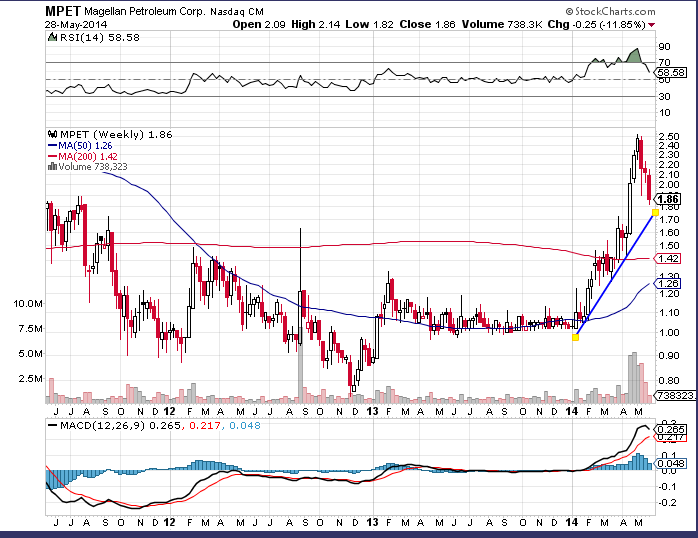Click the RSI indicator icon beside RSI(14)

(53, 37)
